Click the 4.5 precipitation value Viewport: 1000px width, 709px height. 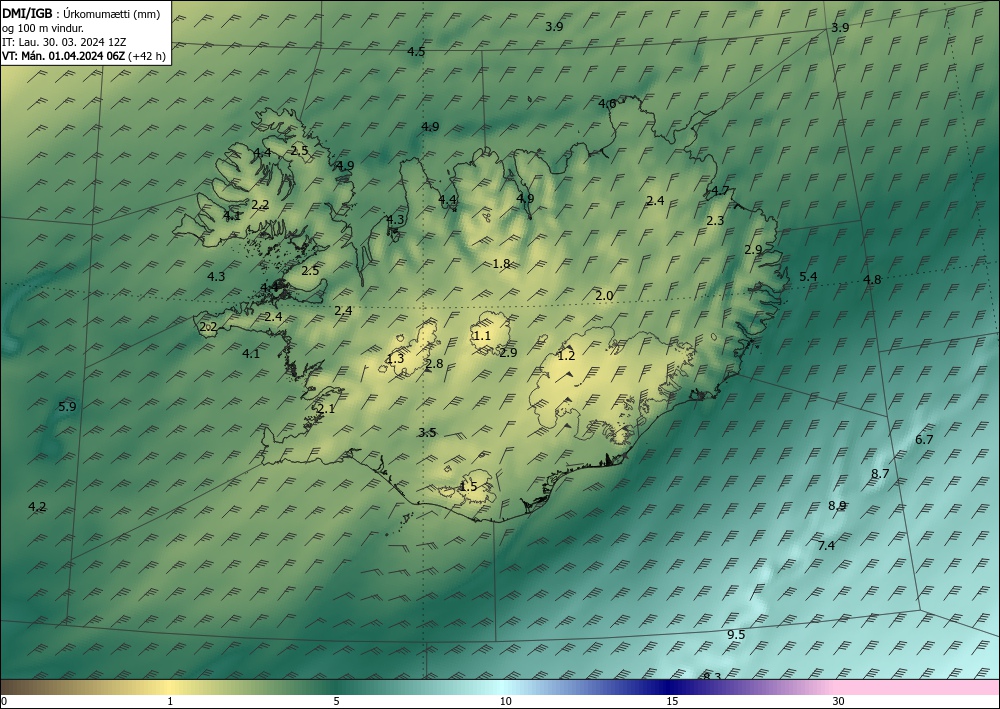tap(416, 52)
